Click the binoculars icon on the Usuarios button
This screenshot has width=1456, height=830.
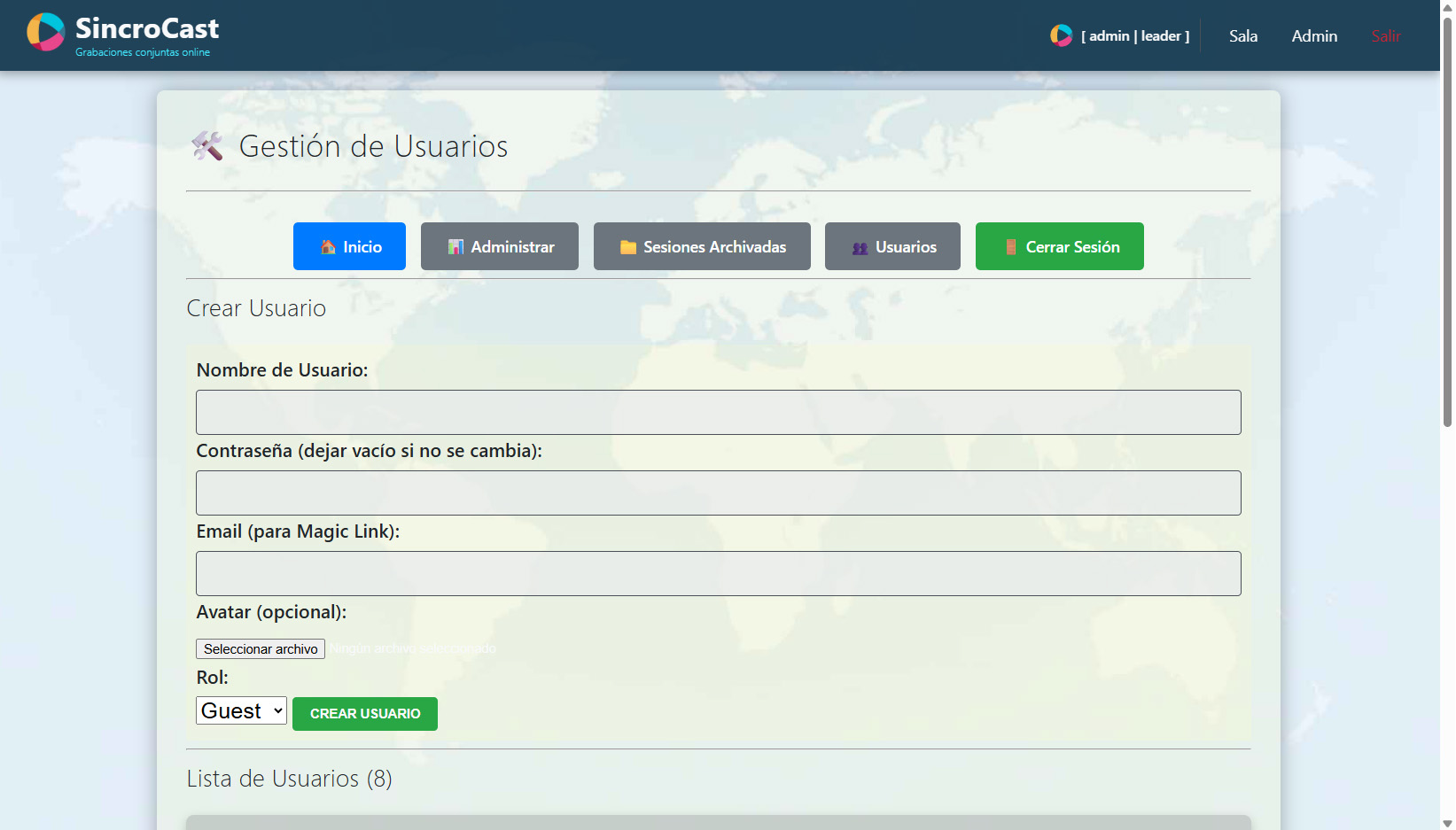858,247
